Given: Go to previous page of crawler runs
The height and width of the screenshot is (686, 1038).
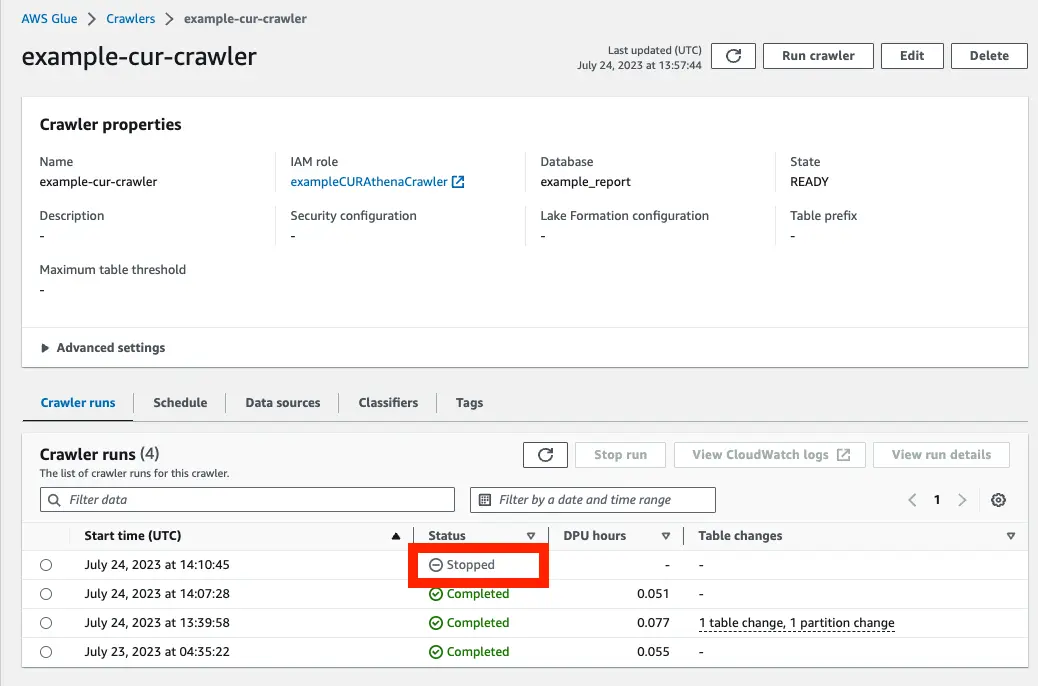Looking at the screenshot, I should click(912, 500).
